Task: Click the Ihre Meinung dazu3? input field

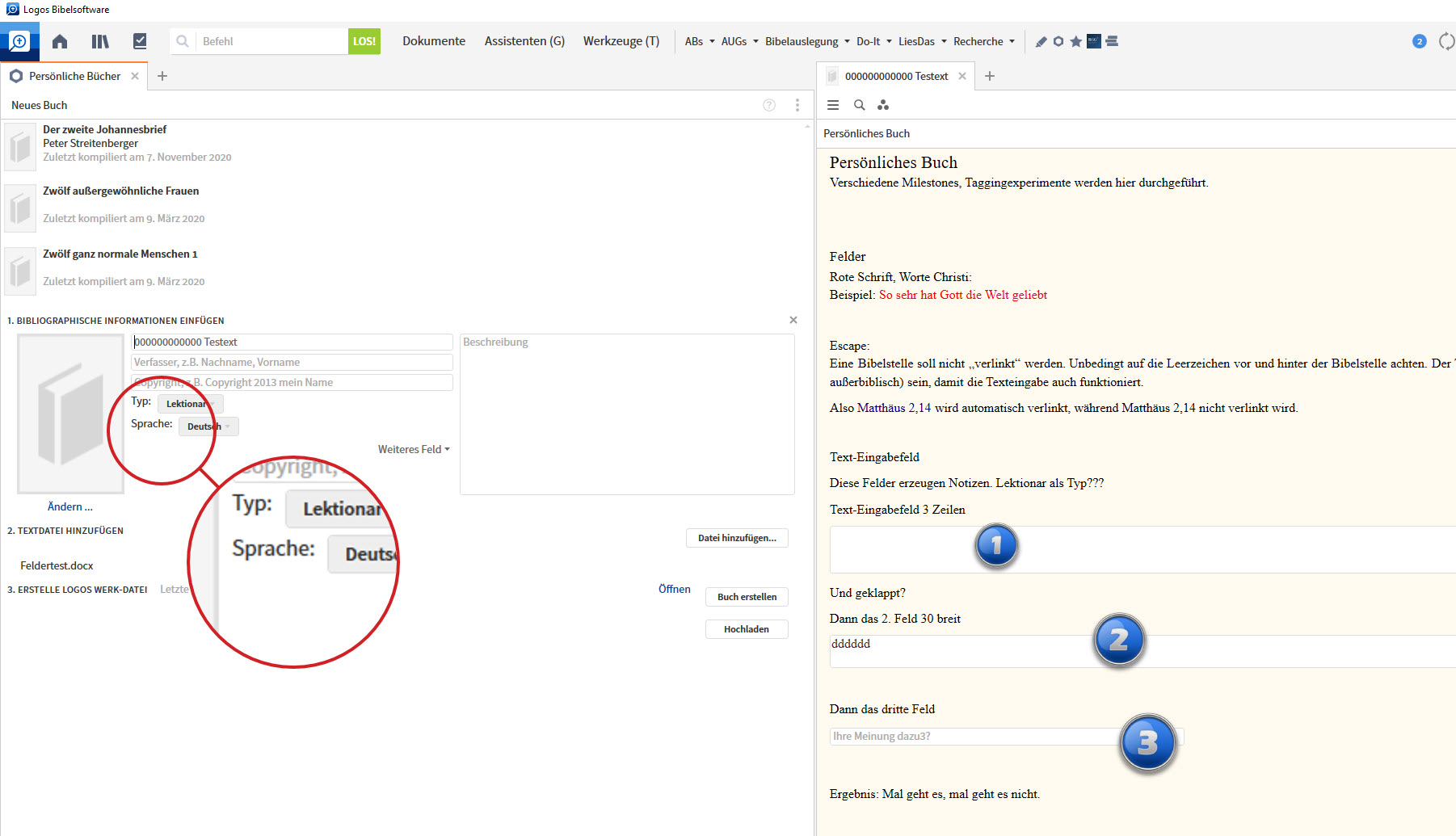Action: coord(1007,736)
